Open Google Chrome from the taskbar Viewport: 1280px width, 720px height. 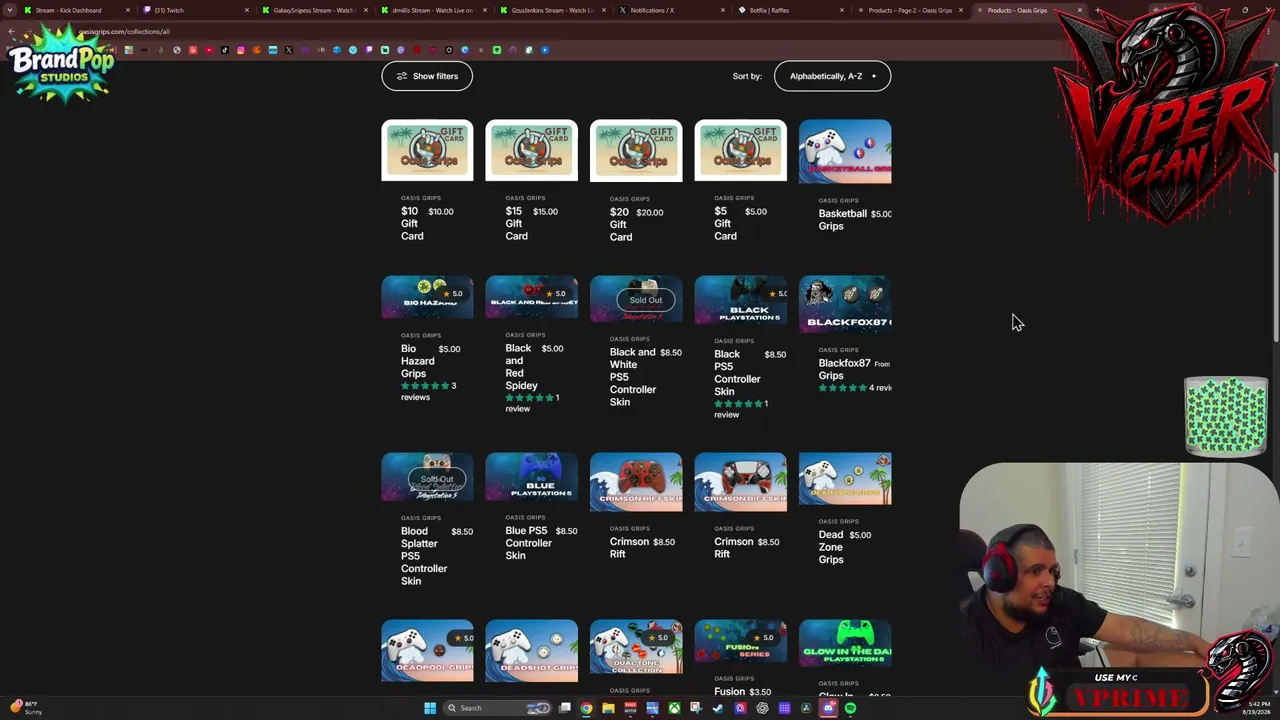[x=586, y=708]
